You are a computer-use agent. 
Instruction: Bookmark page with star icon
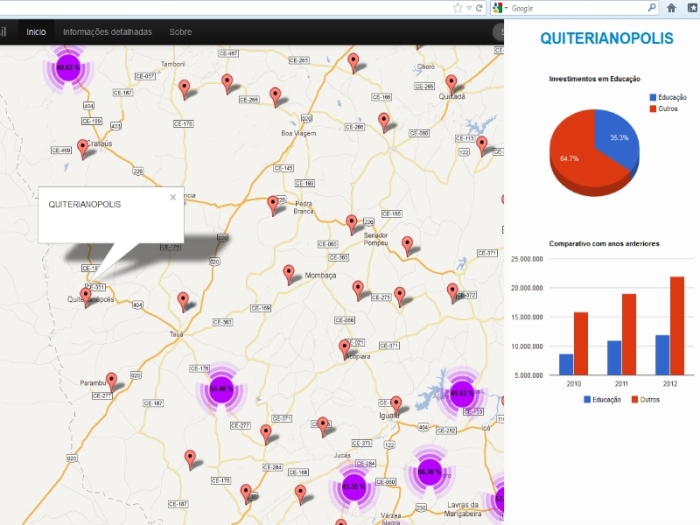click(458, 8)
